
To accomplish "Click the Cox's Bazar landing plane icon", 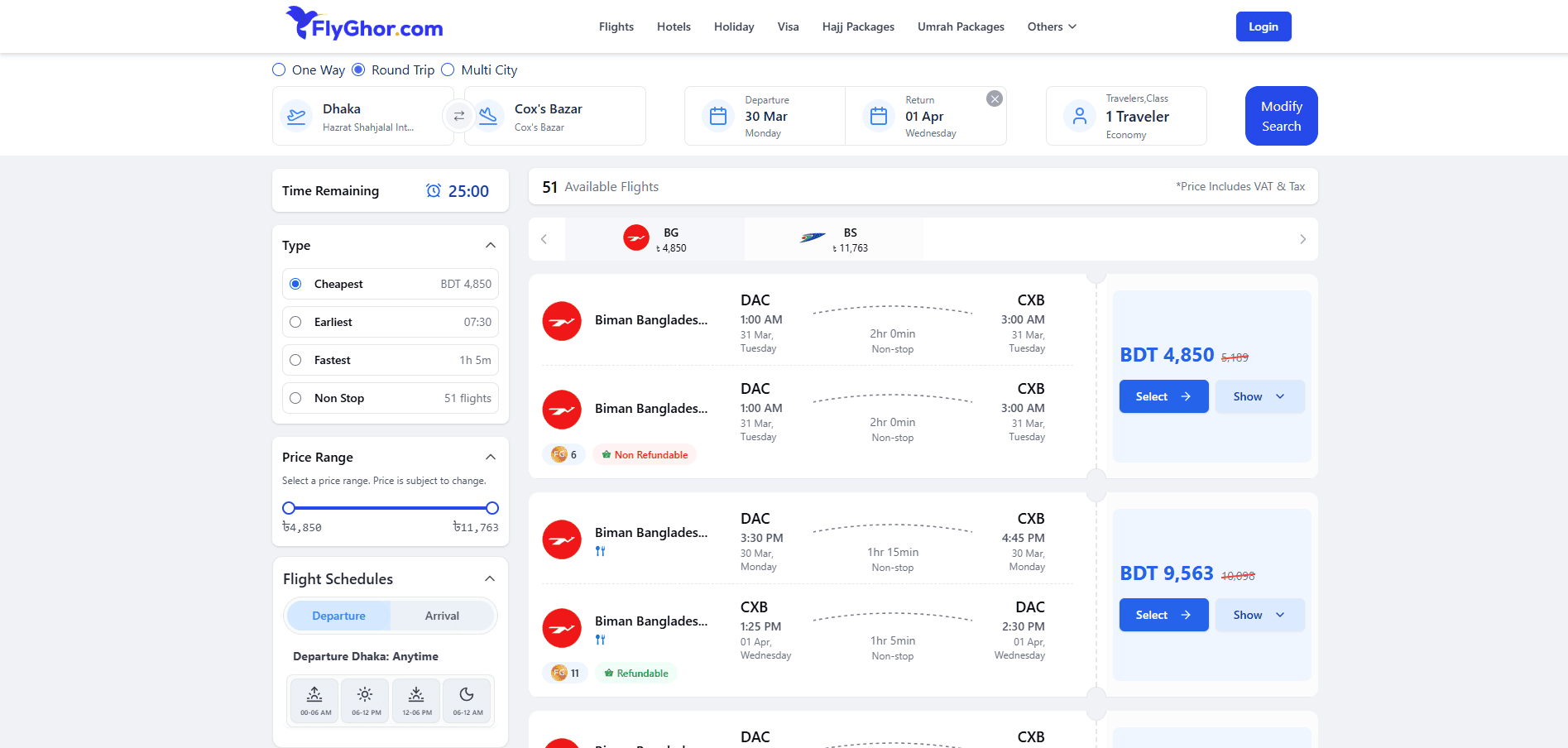I will (x=488, y=116).
